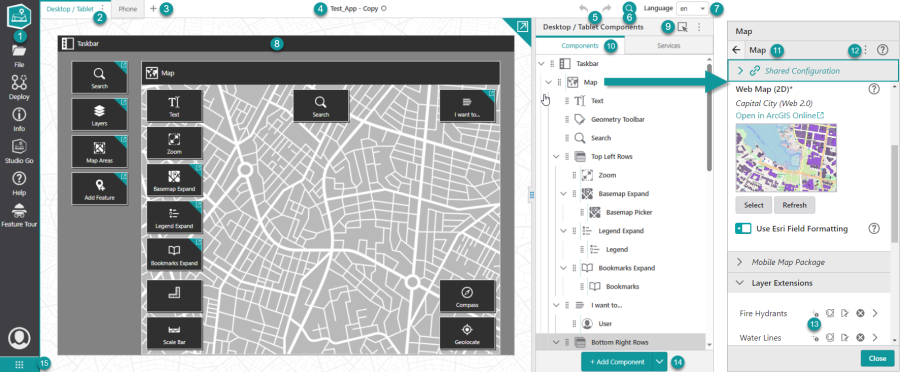Select the Compass component on canvas
This screenshot has width=900, height=372.
coord(467,296)
